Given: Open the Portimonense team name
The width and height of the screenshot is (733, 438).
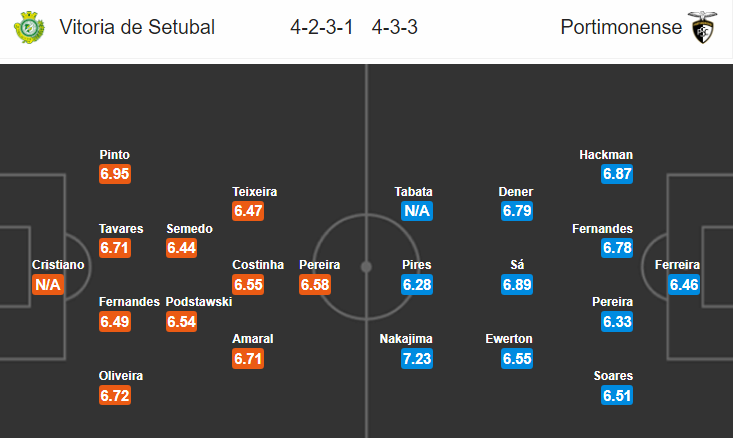Looking at the screenshot, I should click(x=621, y=27).
